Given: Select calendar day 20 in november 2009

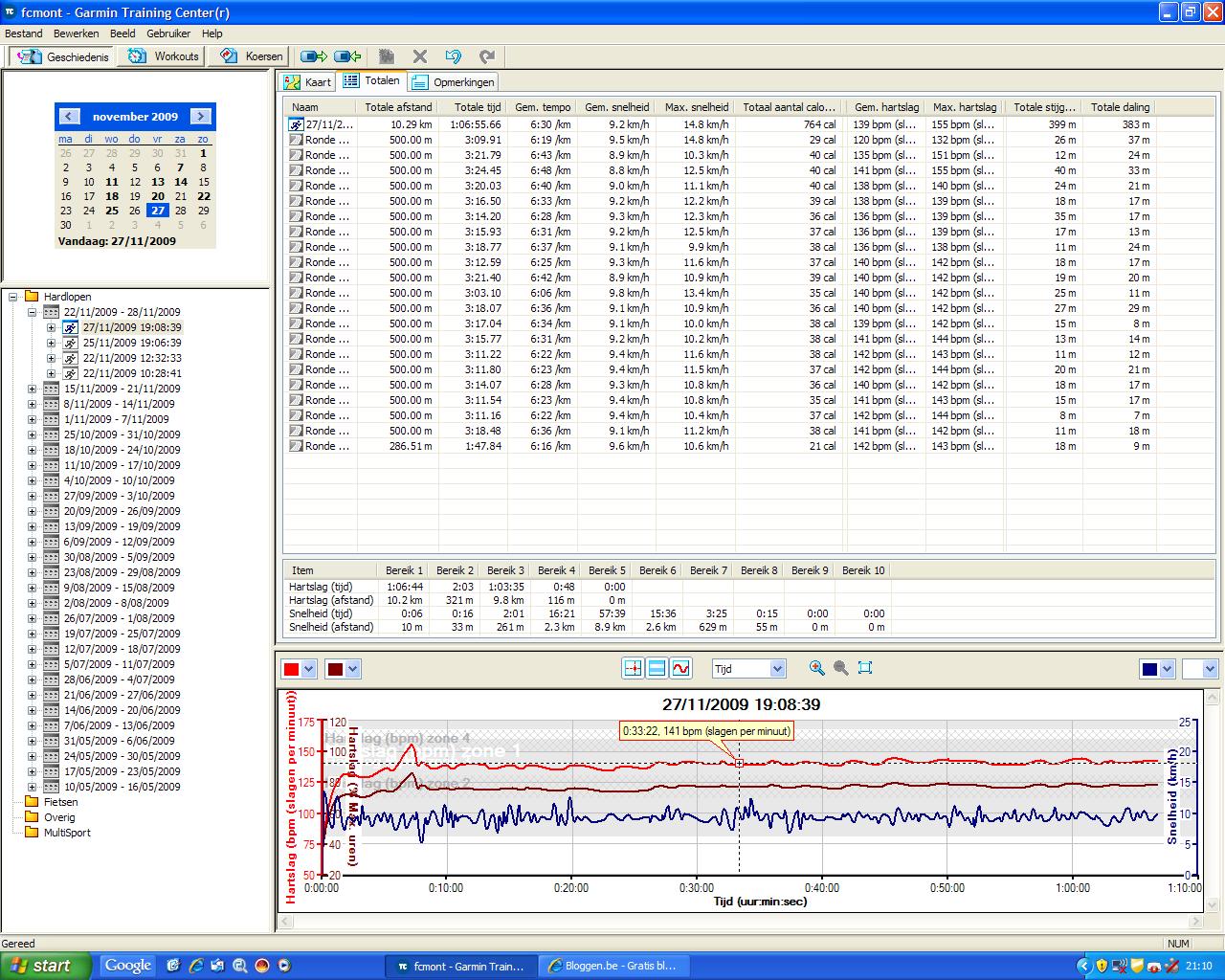Looking at the screenshot, I should [x=158, y=196].
